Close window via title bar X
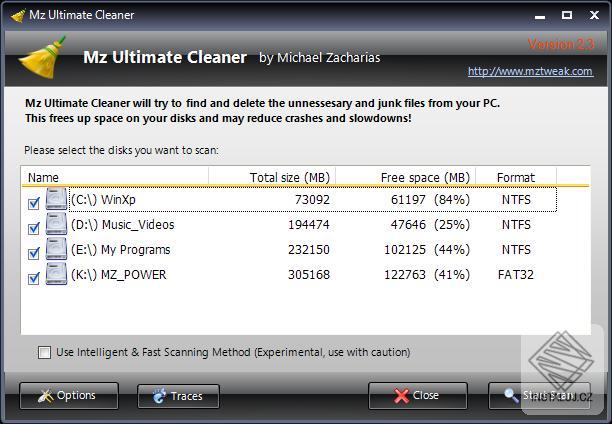 coord(594,15)
